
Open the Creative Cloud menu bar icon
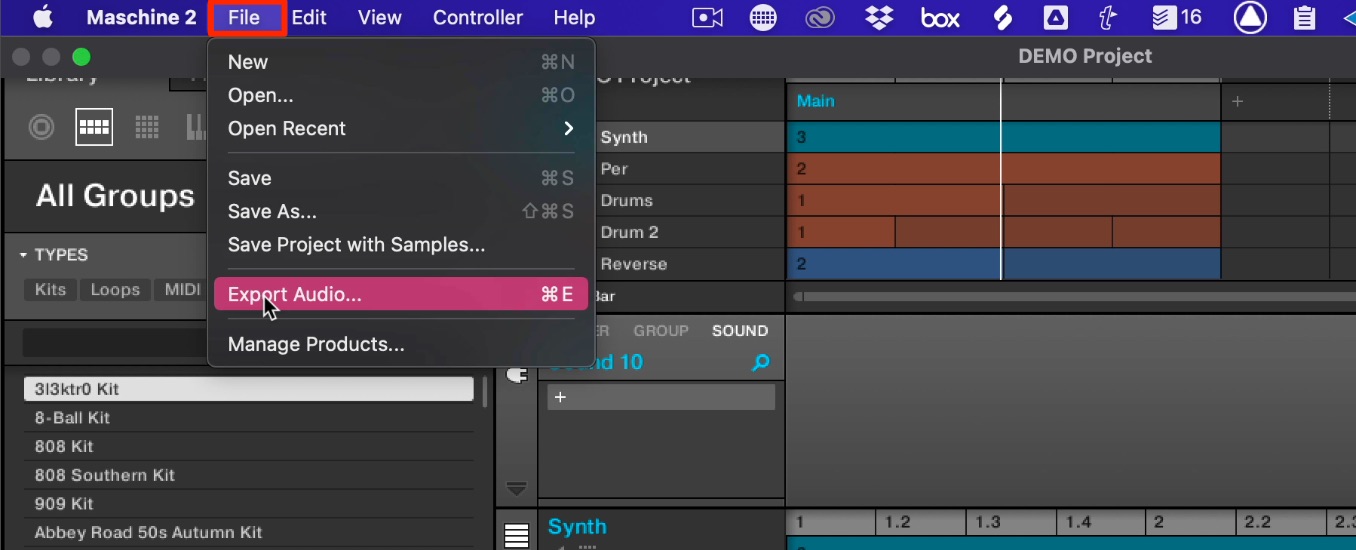point(820,17)
